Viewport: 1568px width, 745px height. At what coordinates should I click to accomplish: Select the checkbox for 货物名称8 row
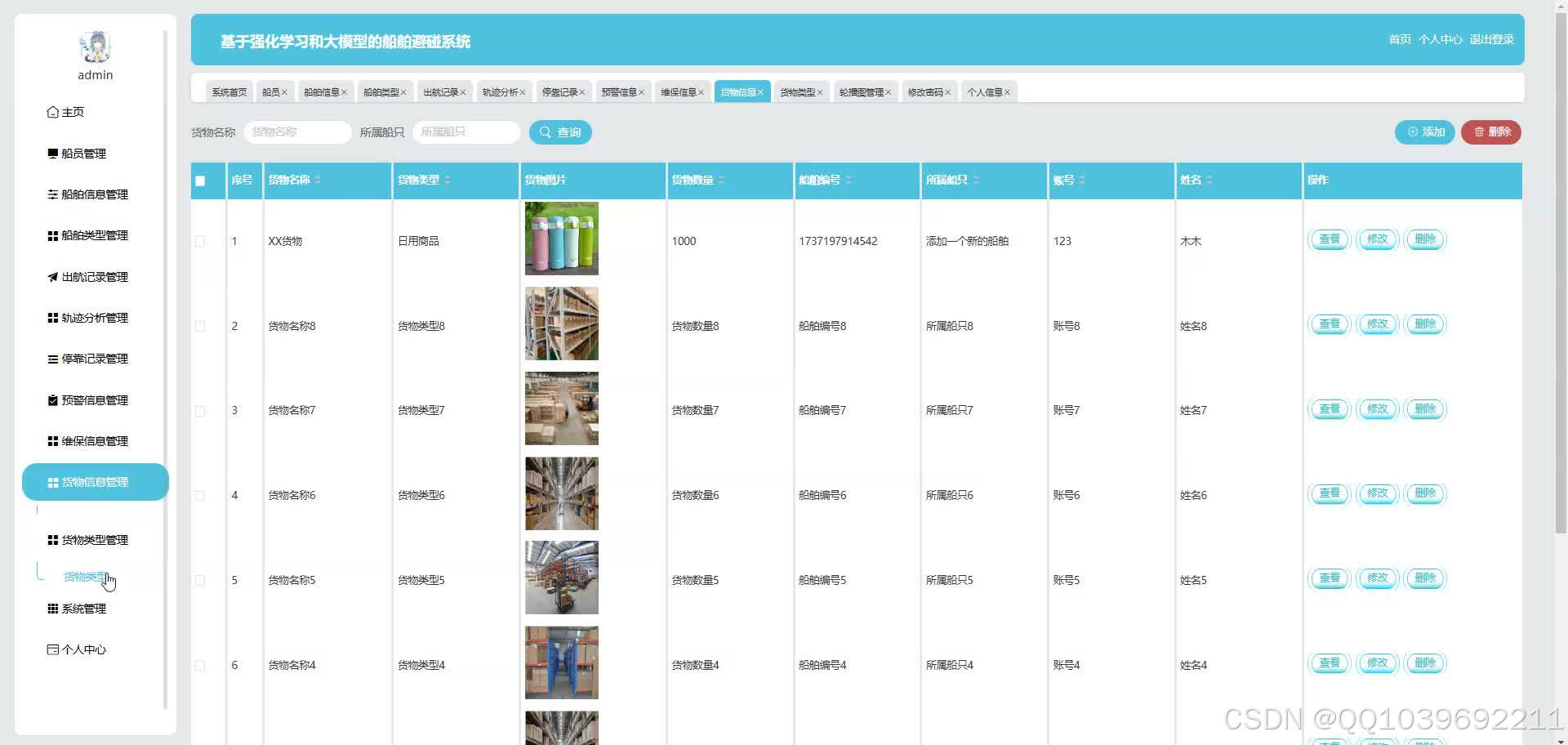click(x=200, y=326)
